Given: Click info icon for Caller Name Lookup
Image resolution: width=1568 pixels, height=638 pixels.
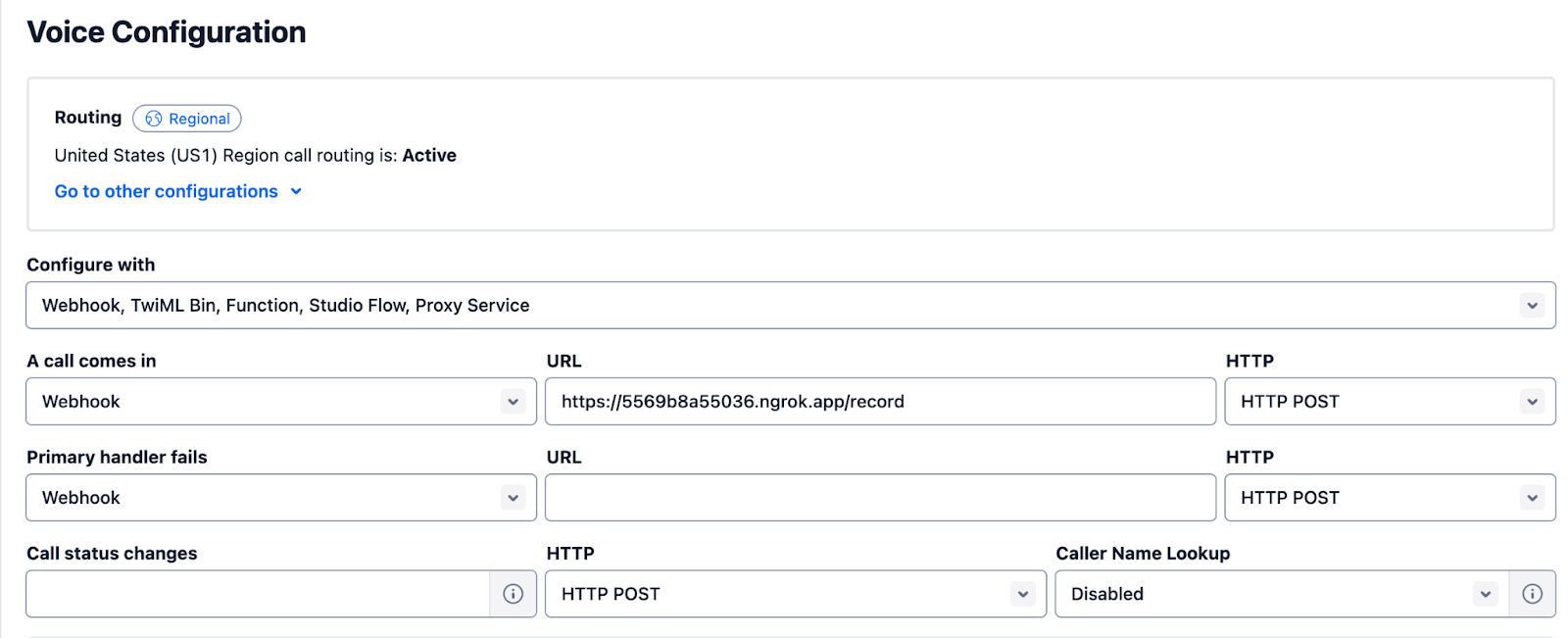Looking at the screenshot, I should (x=1533, y=594).
